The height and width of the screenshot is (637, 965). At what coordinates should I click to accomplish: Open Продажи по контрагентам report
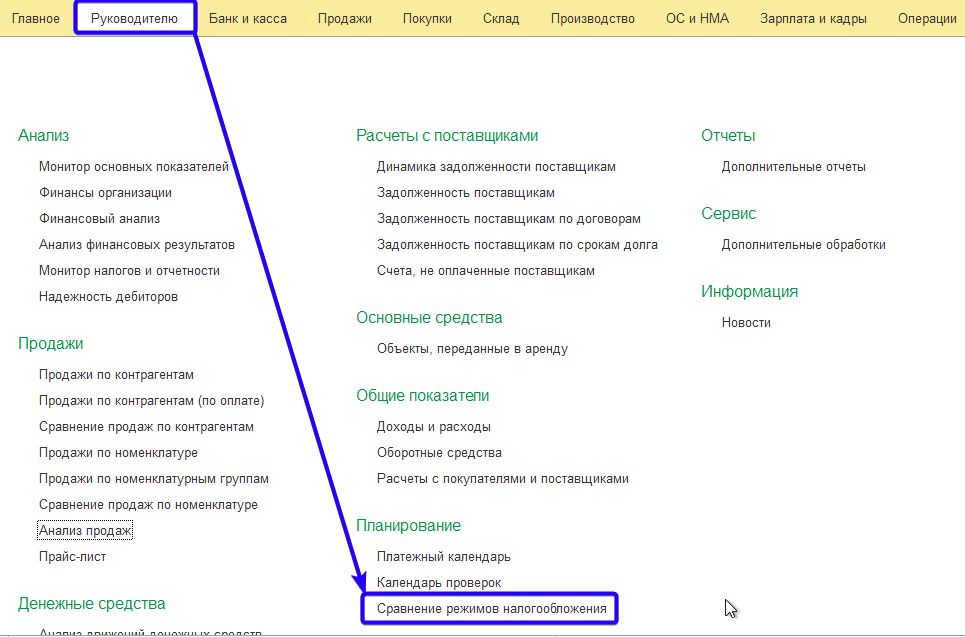pos(116,375)
